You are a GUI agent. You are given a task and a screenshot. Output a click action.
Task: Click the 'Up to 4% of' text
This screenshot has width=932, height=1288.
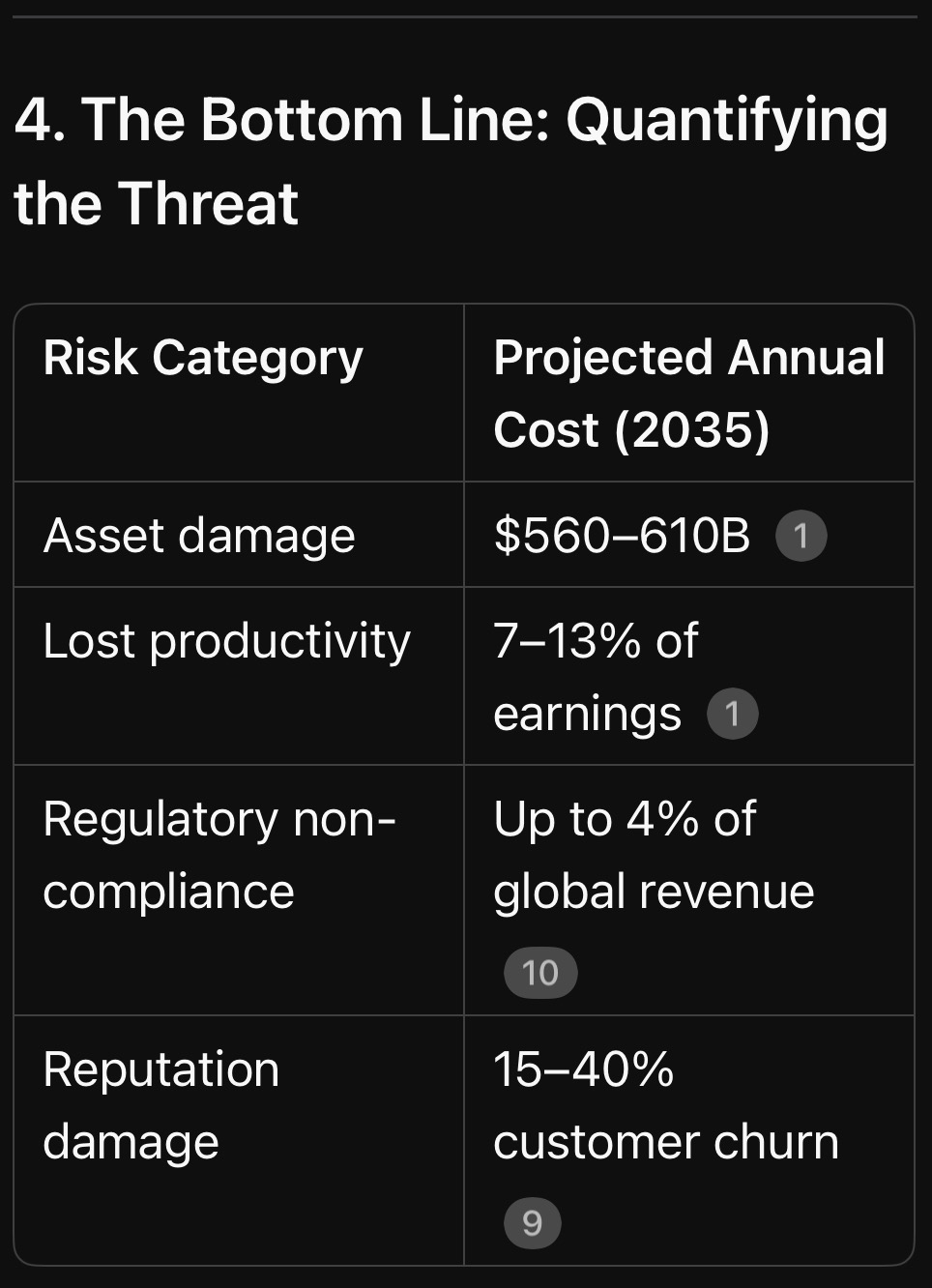pos(625,820)
